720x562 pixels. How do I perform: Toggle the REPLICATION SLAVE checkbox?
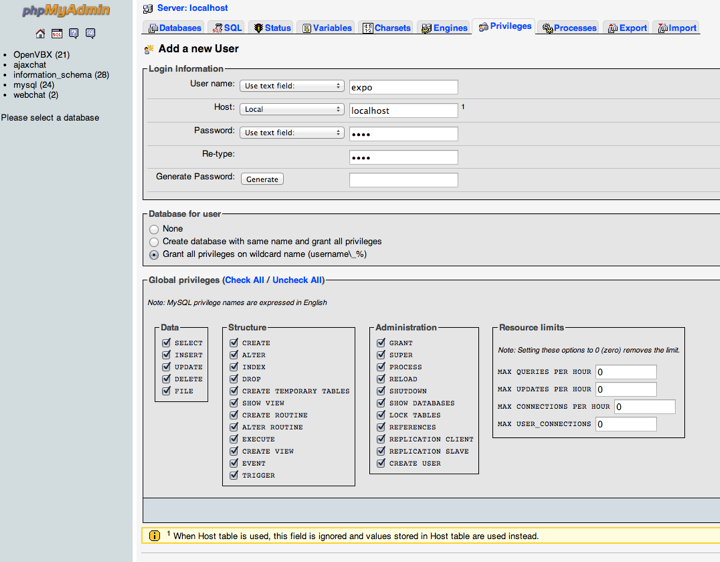[x=381, y=451]
